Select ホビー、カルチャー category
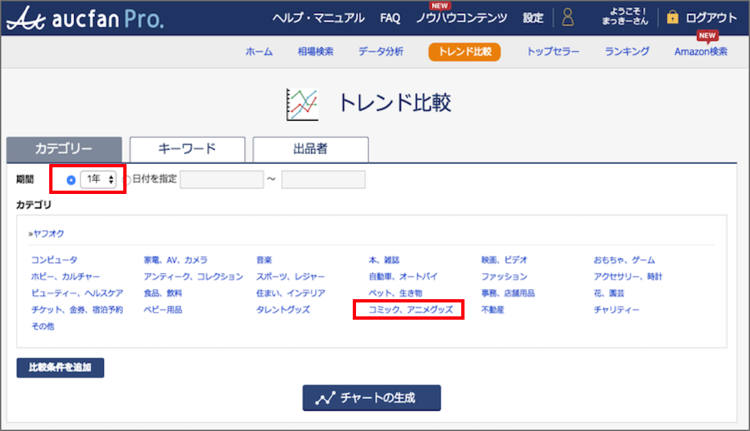750x431 pixels. (x=66, y=277)
